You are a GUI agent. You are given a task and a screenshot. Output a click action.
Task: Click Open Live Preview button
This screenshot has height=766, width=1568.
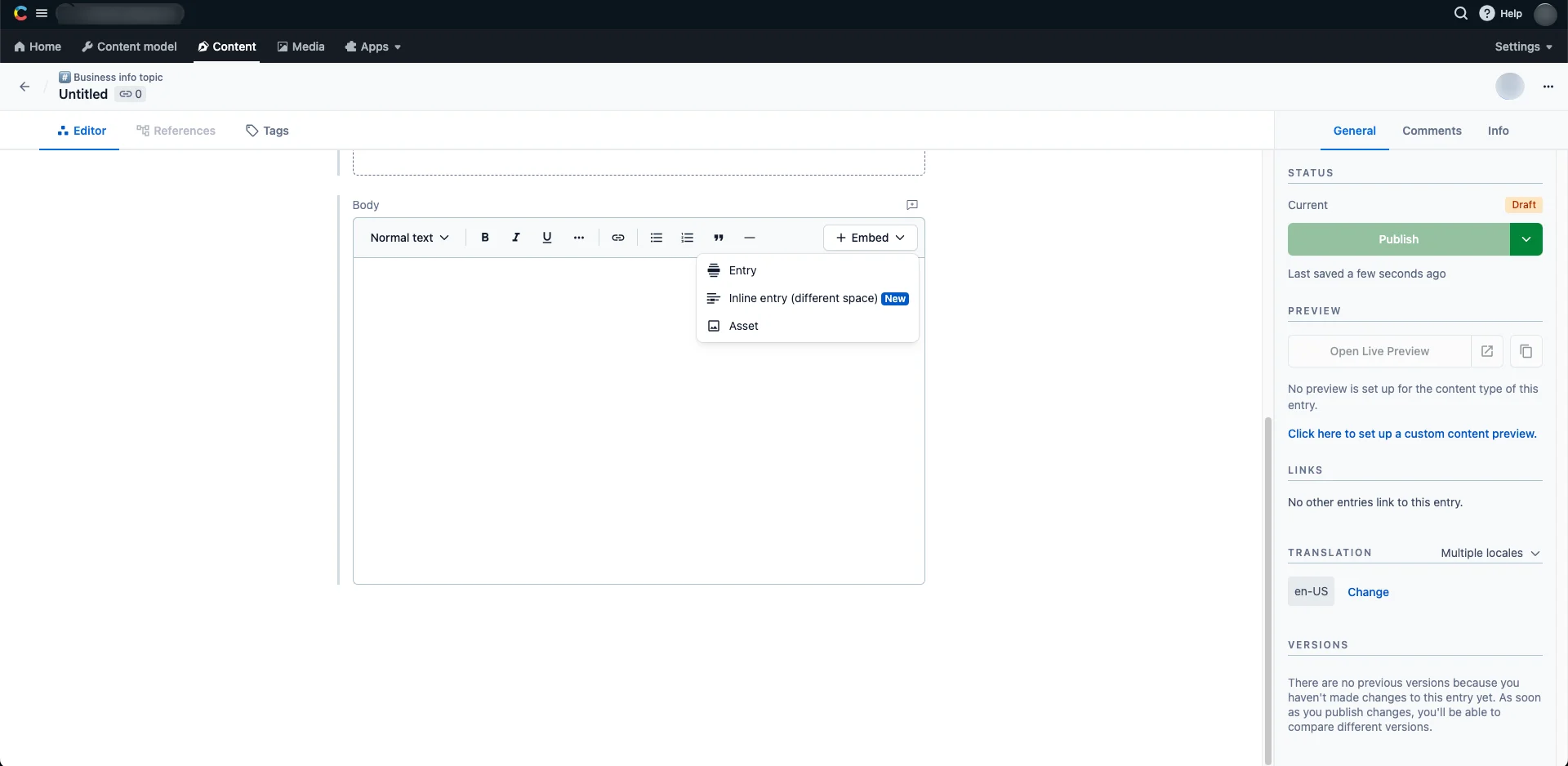(x=1379, y=351)
